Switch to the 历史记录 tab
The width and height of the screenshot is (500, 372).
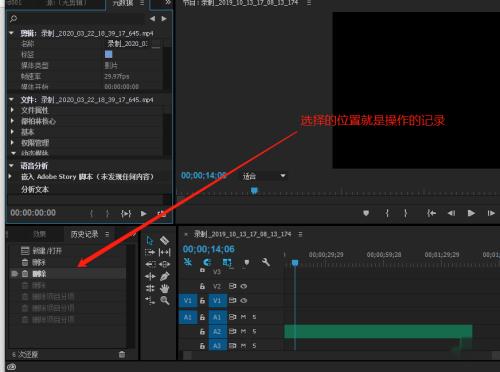(84, 234)
